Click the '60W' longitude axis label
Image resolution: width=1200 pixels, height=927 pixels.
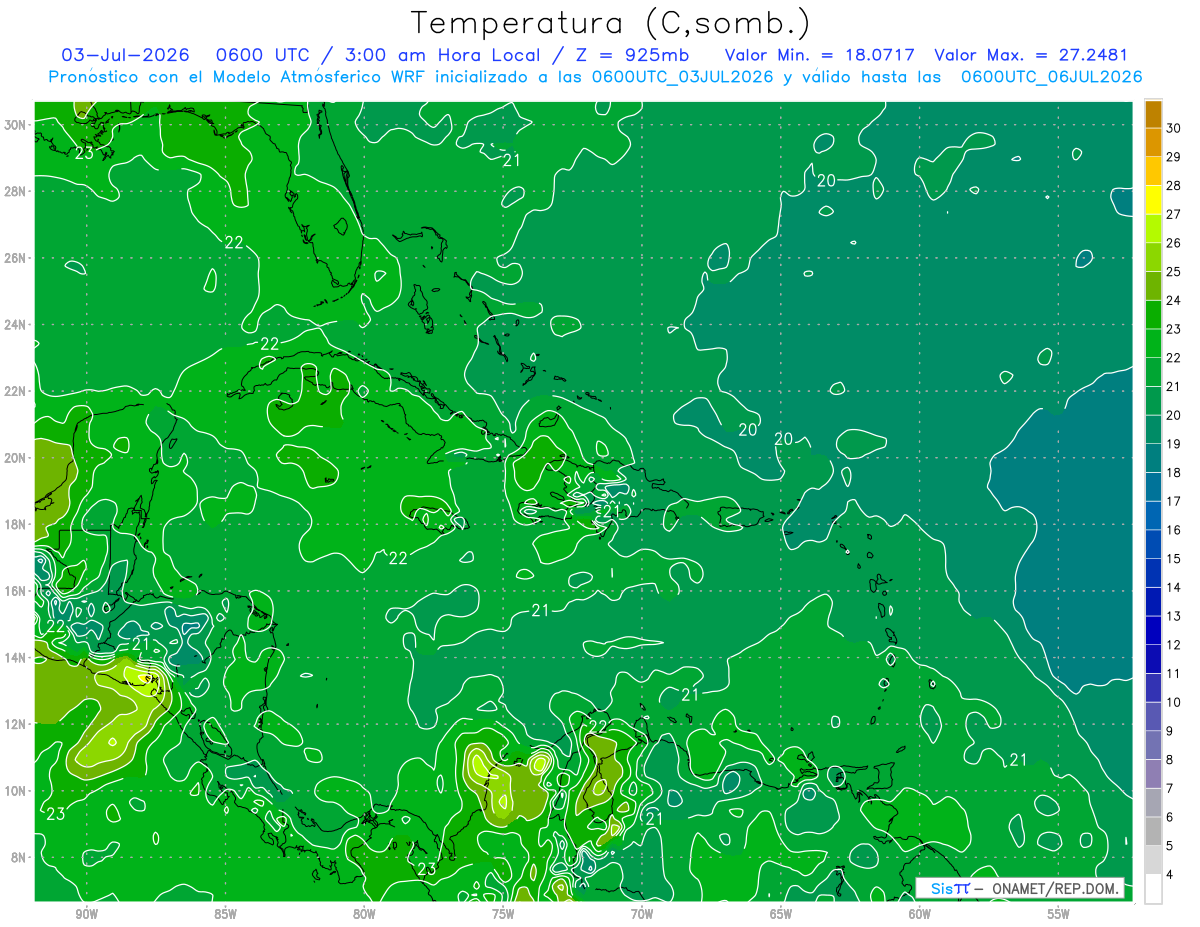920,913
